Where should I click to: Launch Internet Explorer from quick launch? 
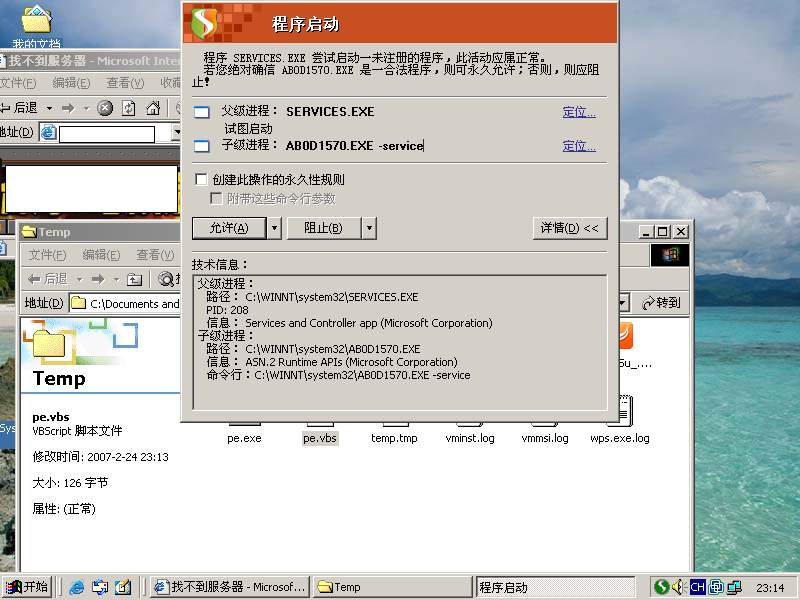[x=77, y=588]
